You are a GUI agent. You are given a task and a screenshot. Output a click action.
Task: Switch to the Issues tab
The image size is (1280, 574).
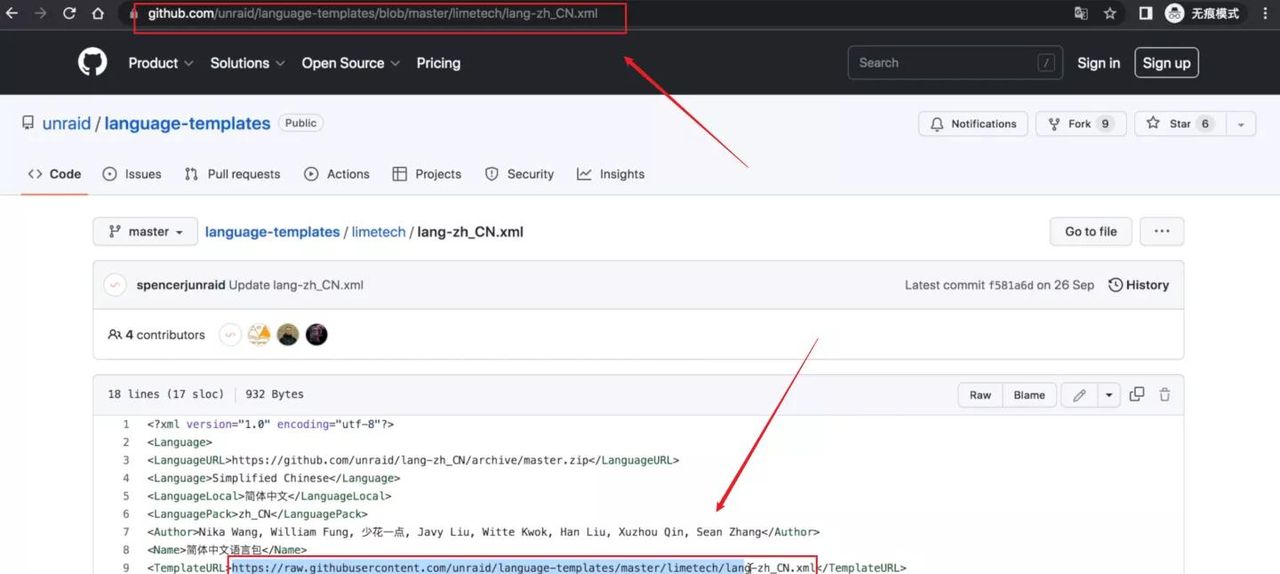pos(132,174)
